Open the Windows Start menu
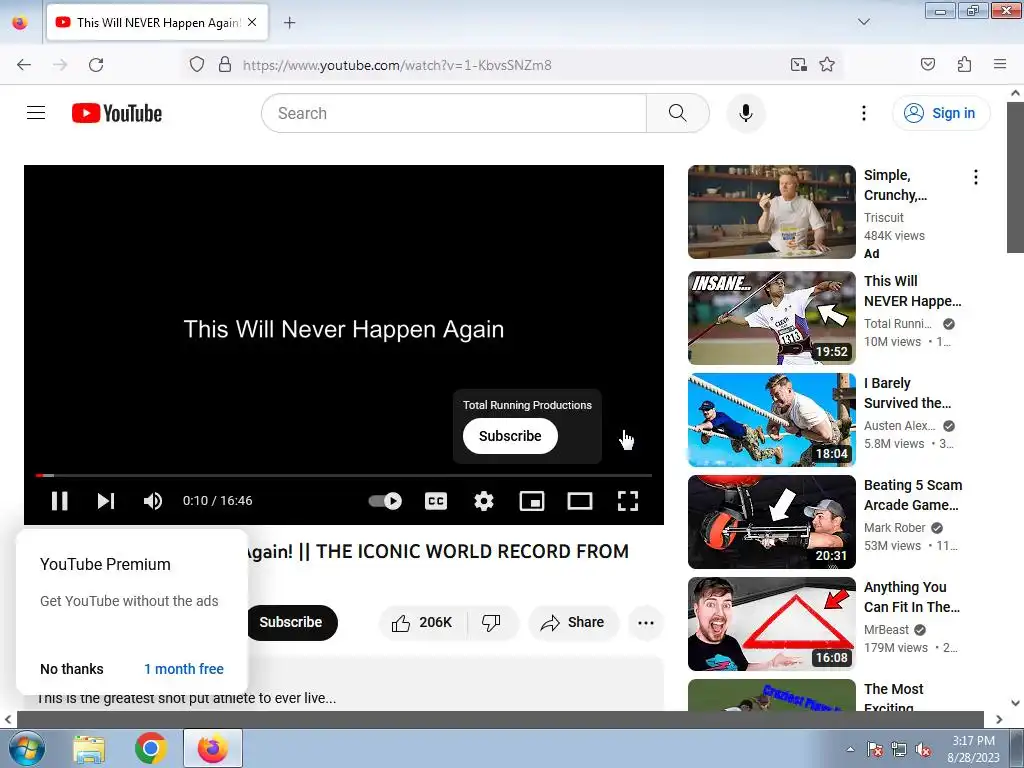Image resolution: width=1024 pixels, height=768 pixels. click(x=26, y=748)
